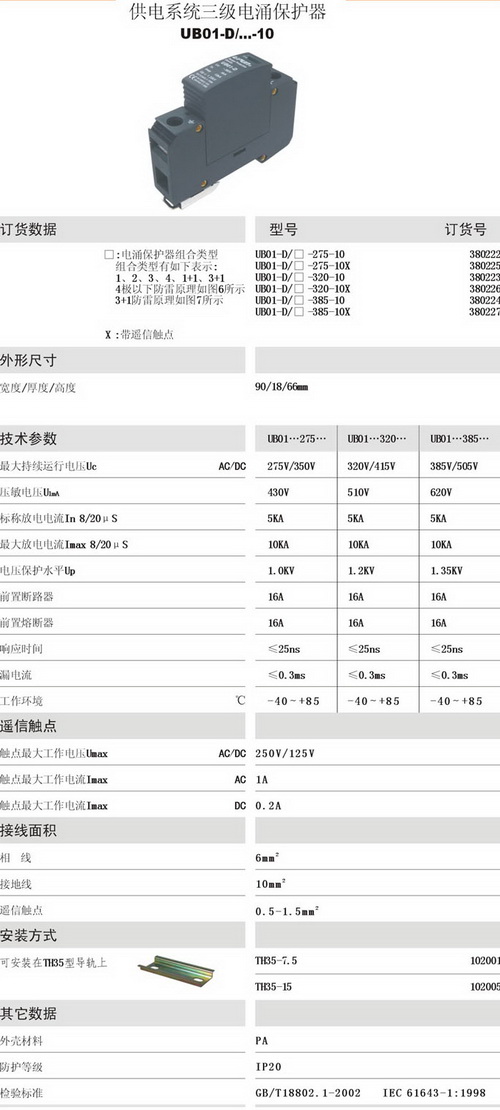Click the box in model UB01-D/□-275-10
This screenshot has height=1110, width=500.
[x=300, y=254]
